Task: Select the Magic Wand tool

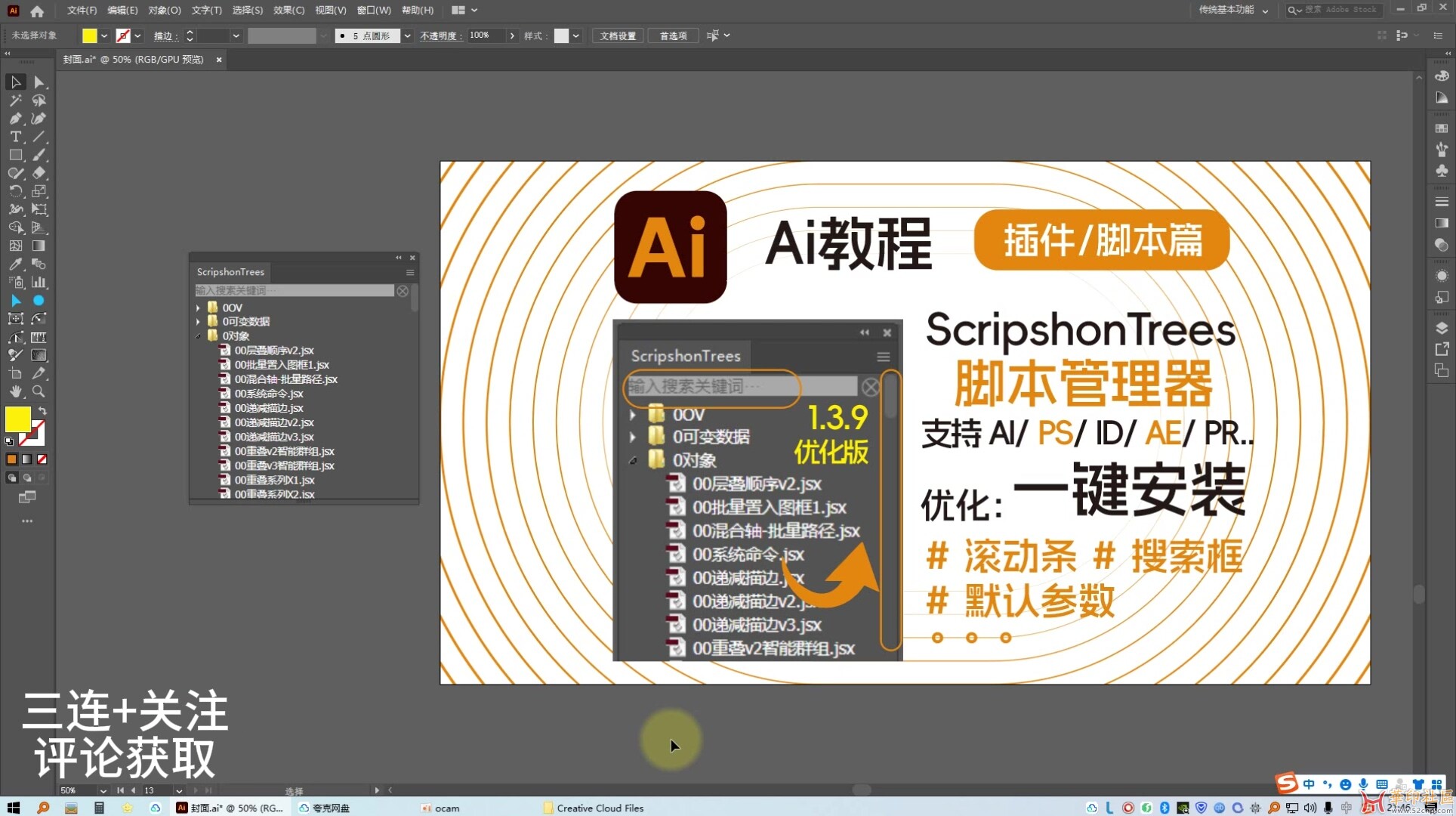Action: click(x=15, y=100)
